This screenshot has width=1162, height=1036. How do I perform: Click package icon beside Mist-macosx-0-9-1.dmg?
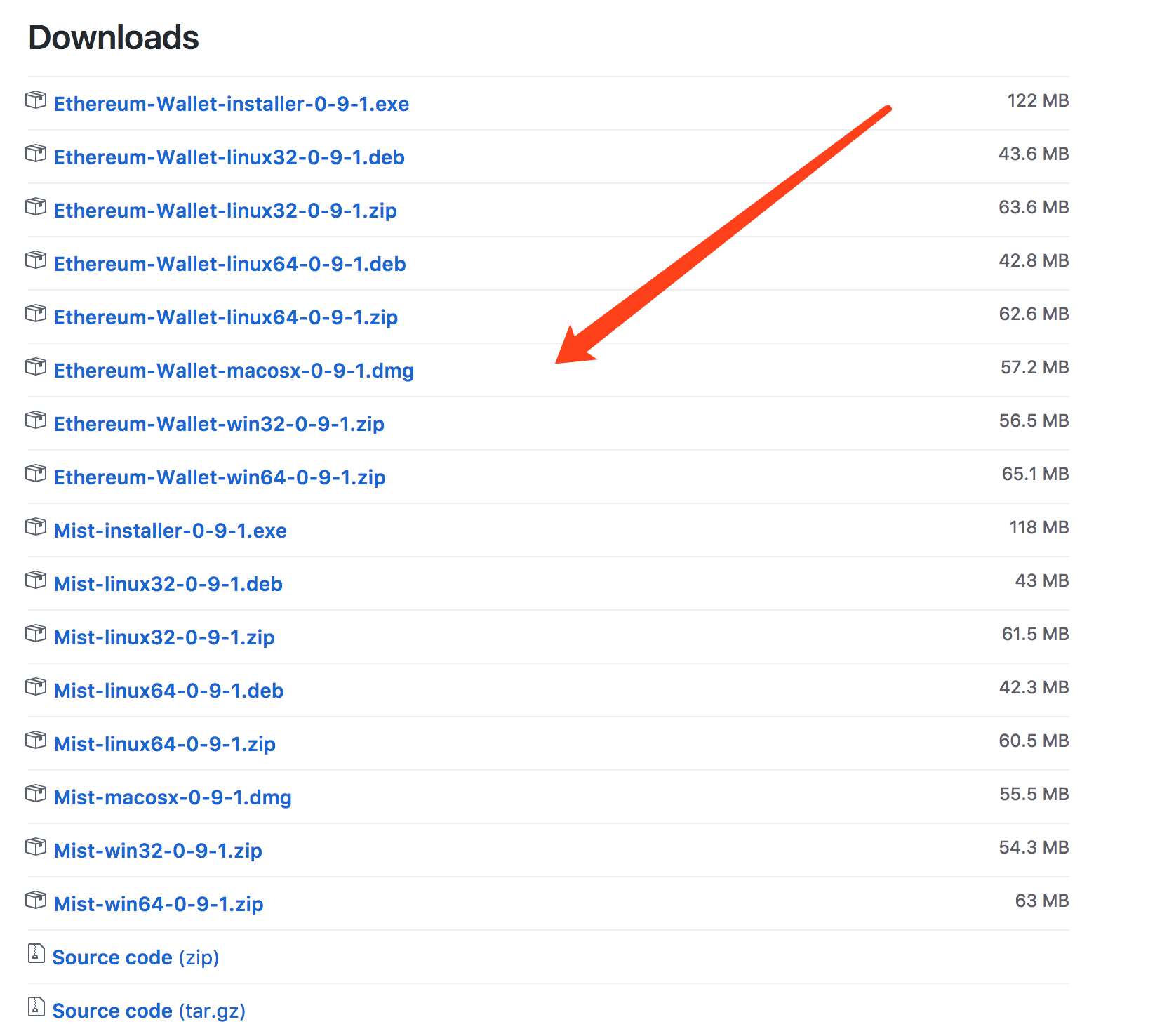pyautogui.click(x=36, y=793)
